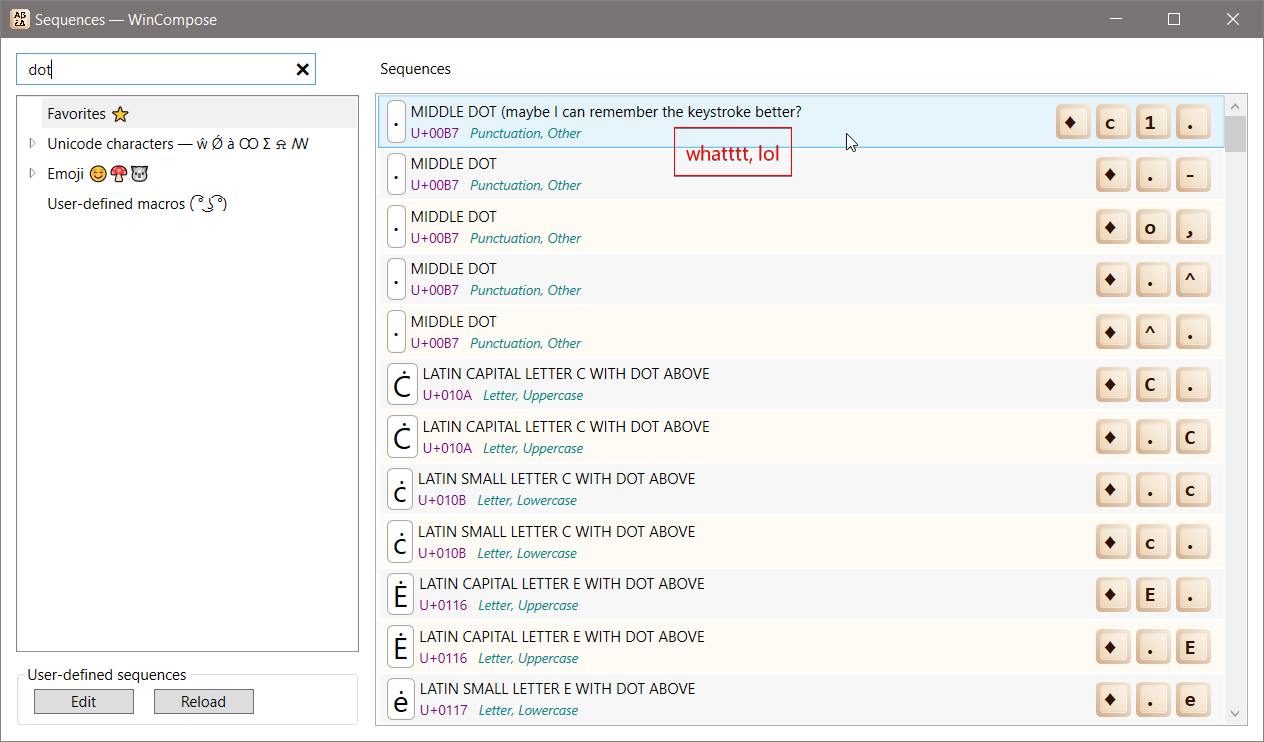Click the WinCompose app icon in title bar
This screenshot has width=1264, height=742.
coord(19,19)
